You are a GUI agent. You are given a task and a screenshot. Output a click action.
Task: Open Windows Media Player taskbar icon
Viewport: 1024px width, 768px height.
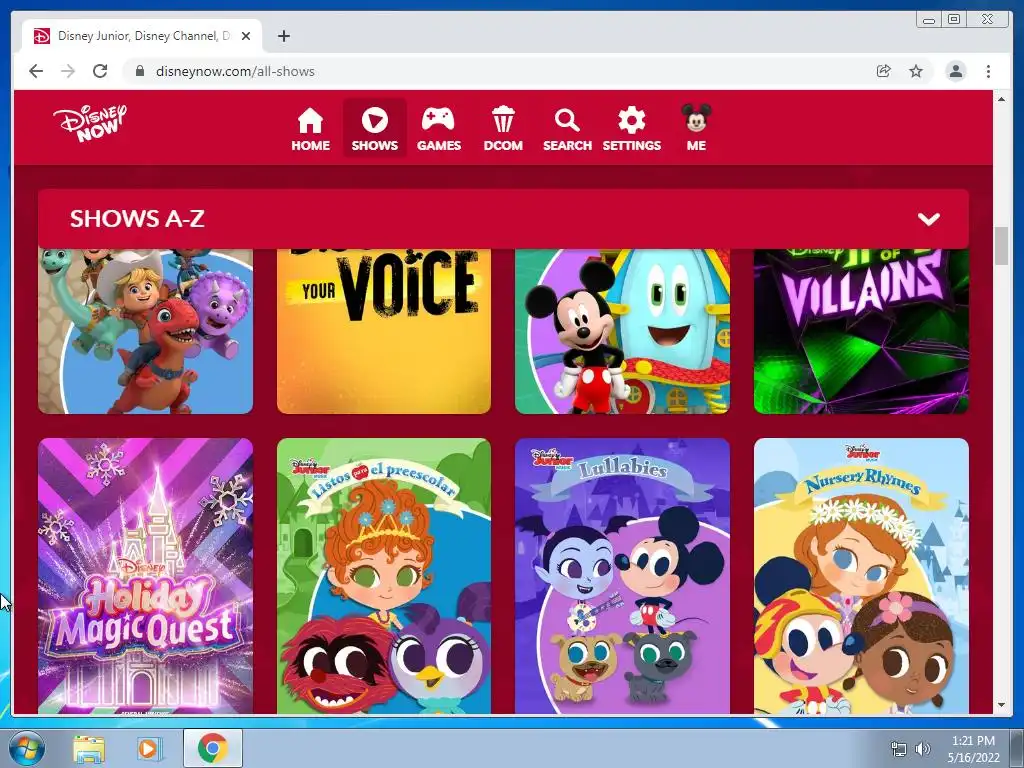pyautogui.click(x=148, y=749)
